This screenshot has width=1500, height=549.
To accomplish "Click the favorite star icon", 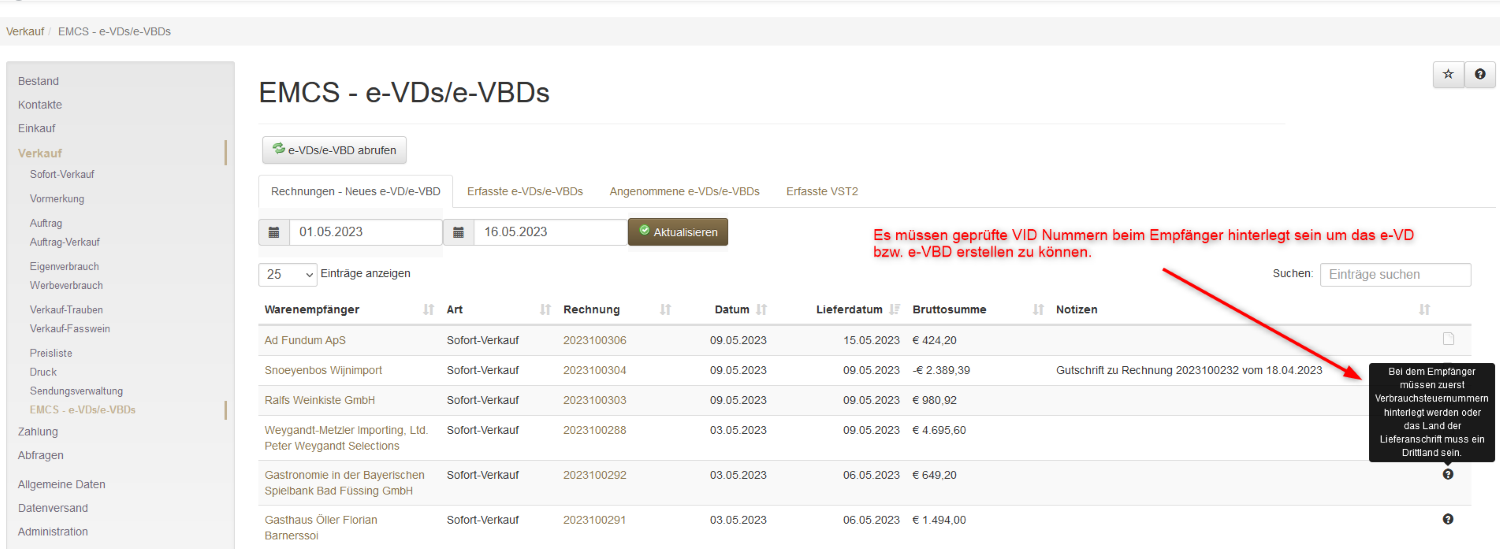I will 1448,75.
